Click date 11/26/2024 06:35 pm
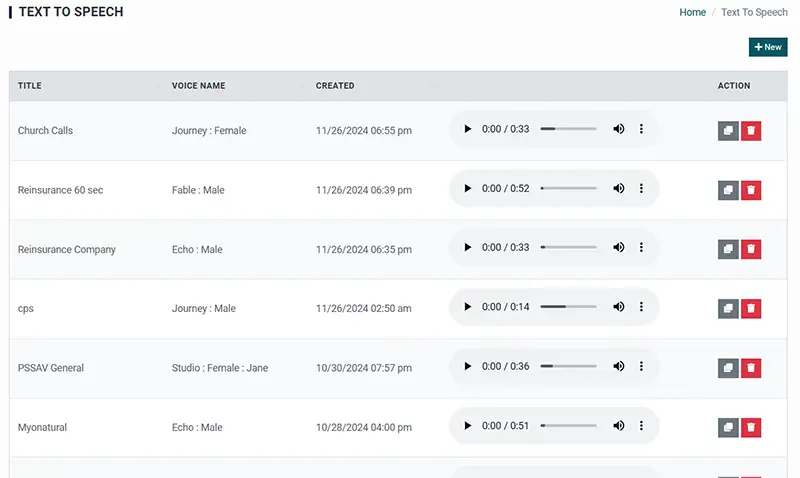This screenshot has width=800, height=478. click(x=364, y=249)
